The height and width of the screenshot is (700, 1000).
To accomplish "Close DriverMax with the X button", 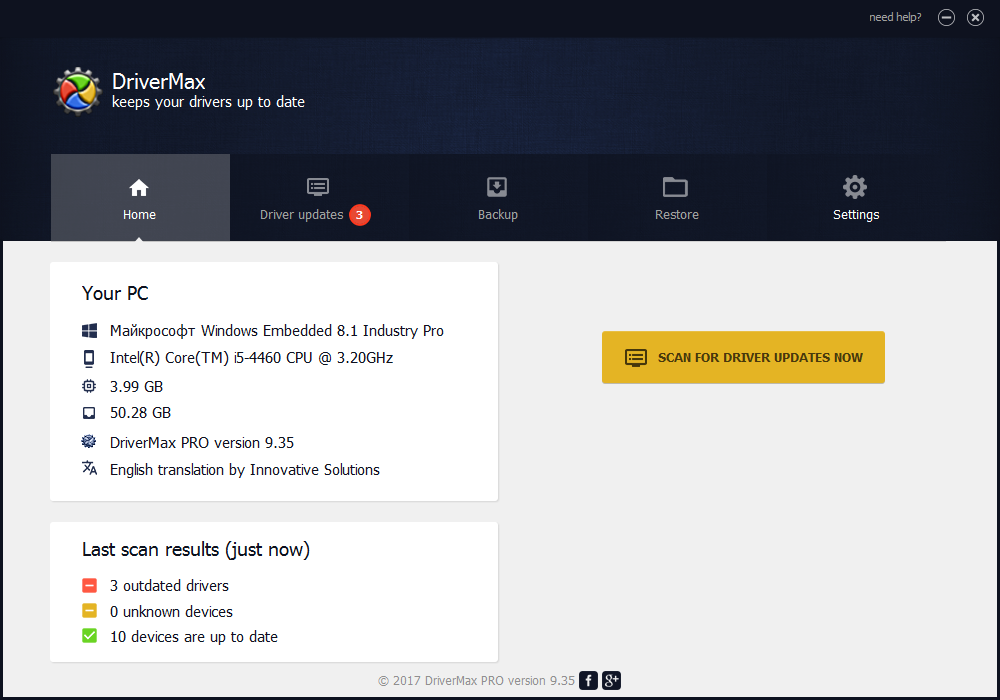I will (975, 18).
